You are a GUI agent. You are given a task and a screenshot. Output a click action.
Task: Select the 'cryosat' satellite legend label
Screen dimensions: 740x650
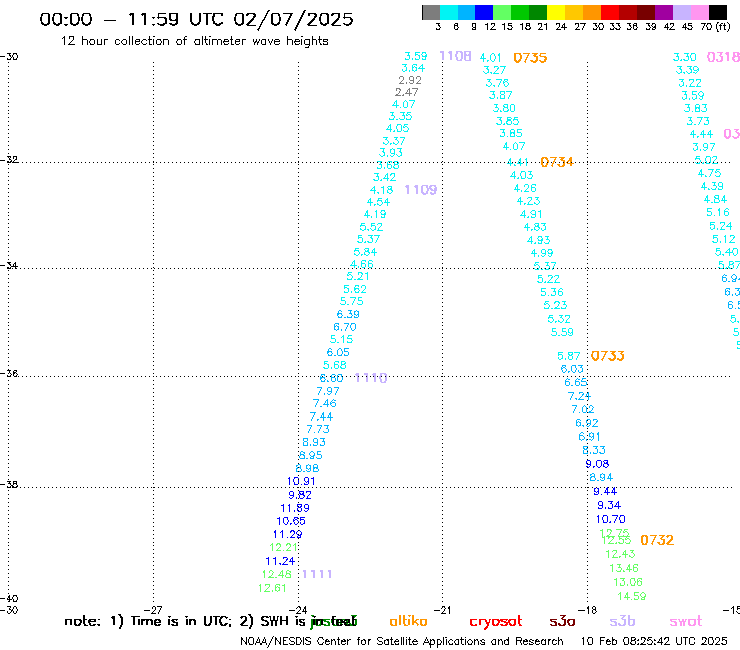pyautogui.click(x=496, y=621)
